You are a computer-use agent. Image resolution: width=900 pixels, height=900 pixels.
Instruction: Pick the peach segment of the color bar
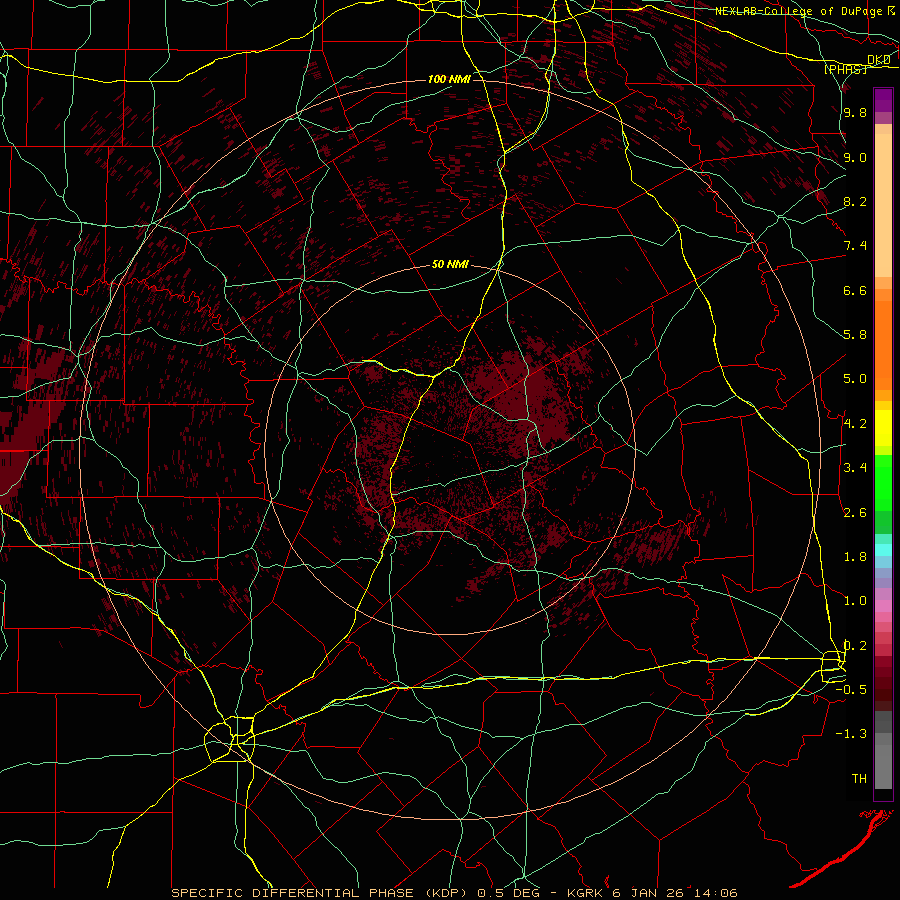[x=883, y=205]
